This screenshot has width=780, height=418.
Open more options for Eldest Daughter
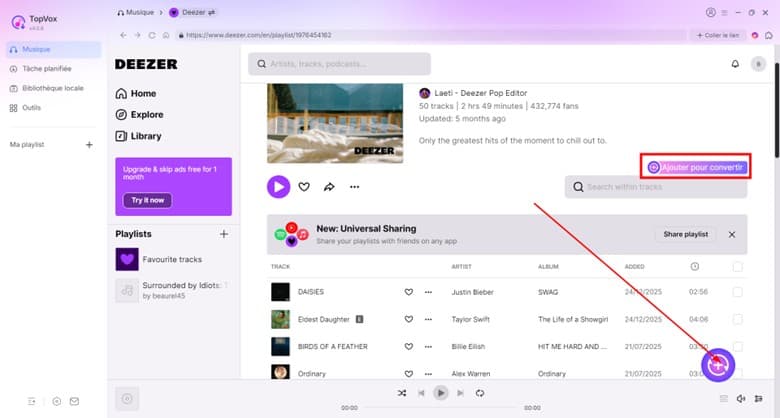click(x=428, y=319)
